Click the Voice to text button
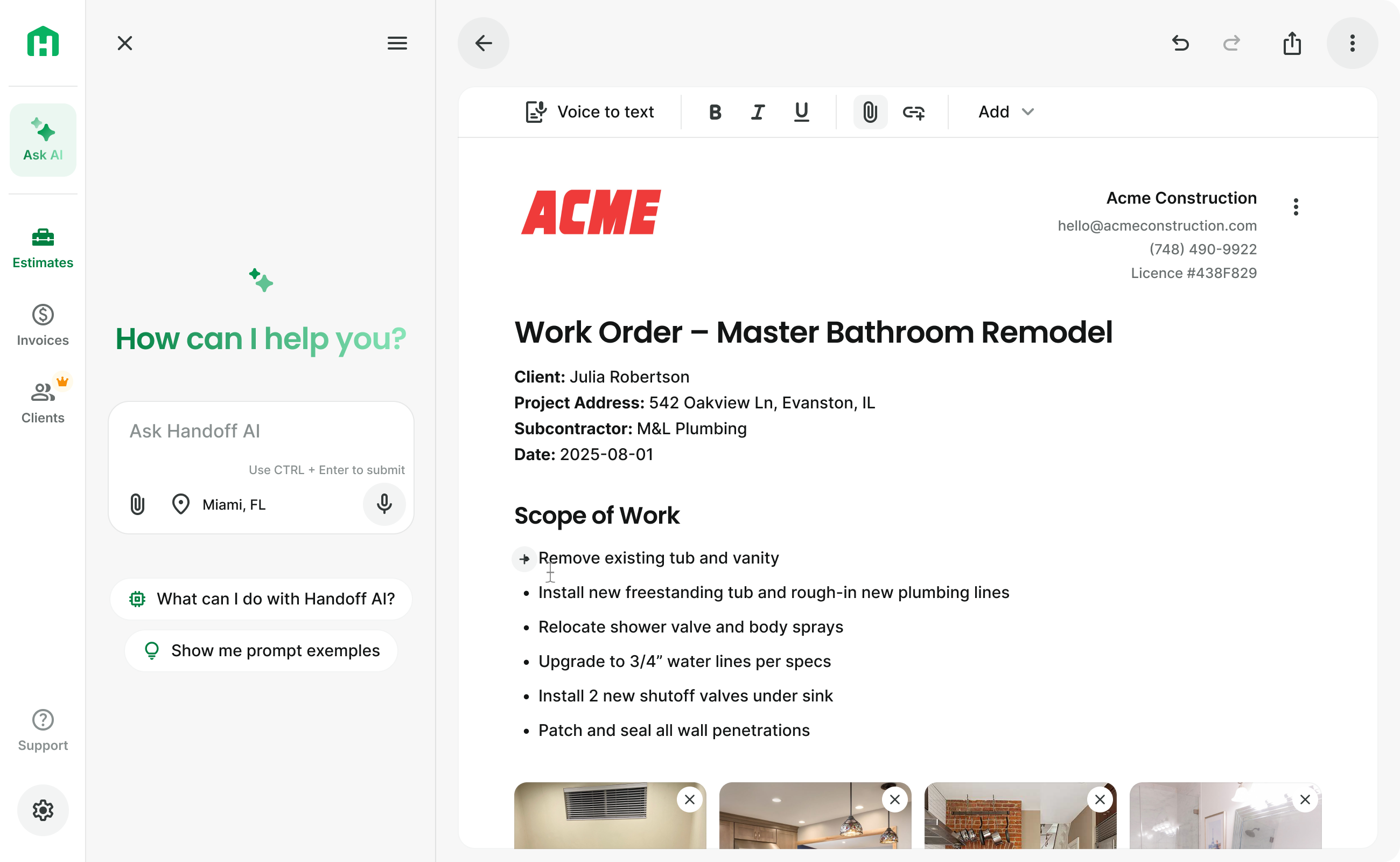Viewport: 1400px width, 862px height. [589, 112]
